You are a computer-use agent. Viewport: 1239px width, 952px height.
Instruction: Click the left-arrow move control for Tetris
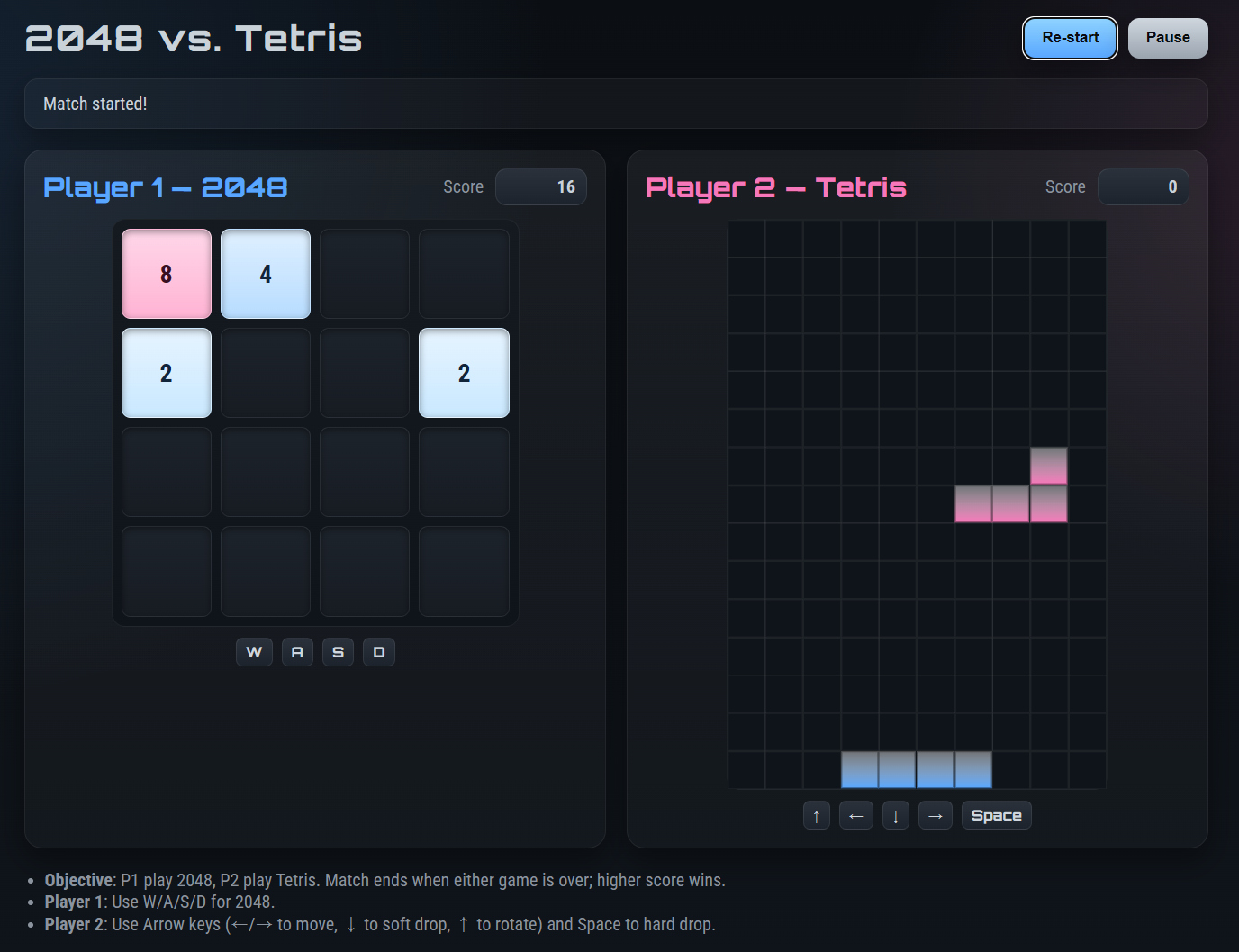[x=855, y=815]
